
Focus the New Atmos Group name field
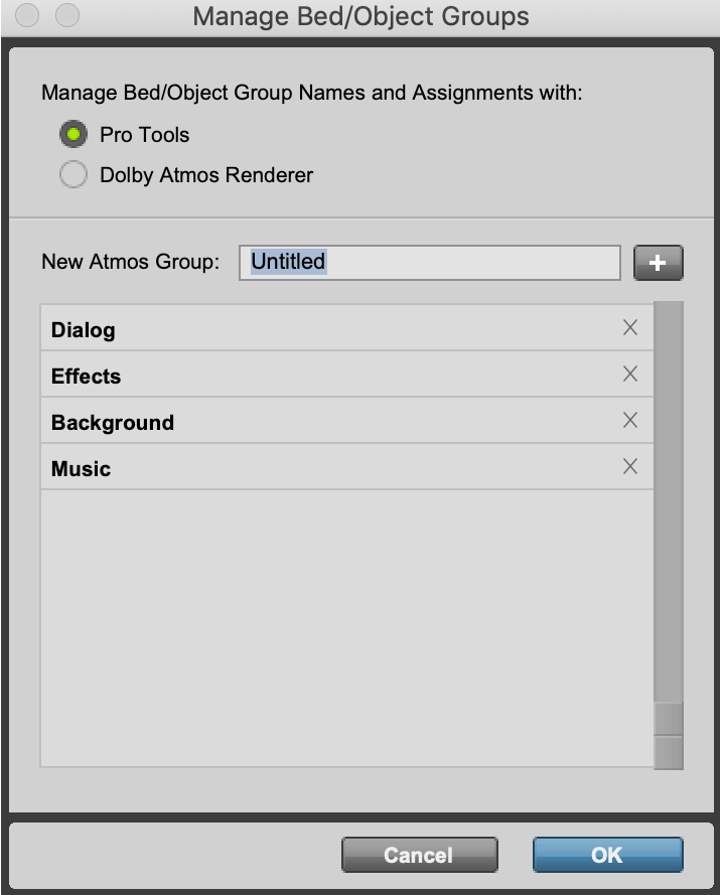[430, 262]
